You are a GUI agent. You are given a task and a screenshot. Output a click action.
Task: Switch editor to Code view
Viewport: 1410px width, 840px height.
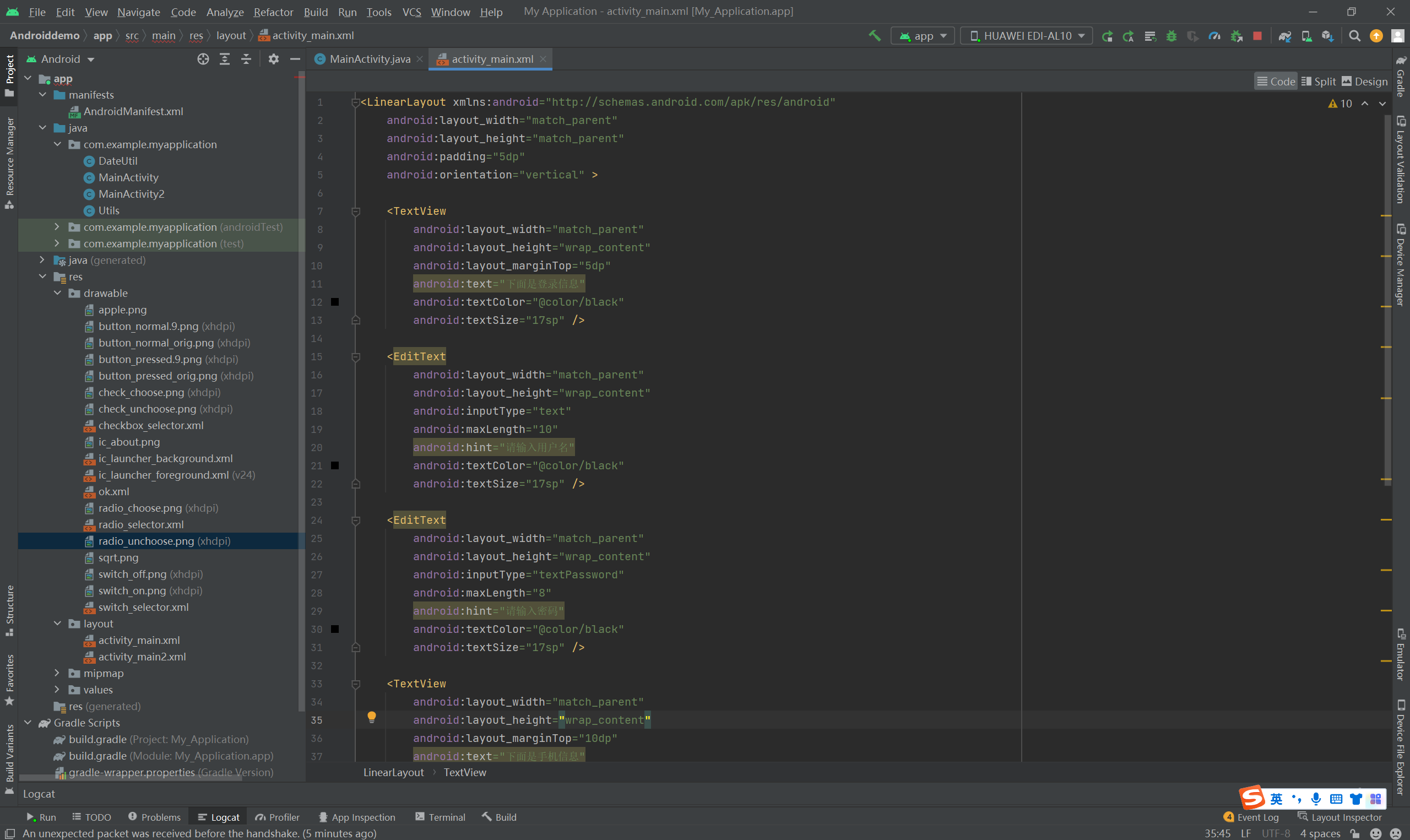point(1276,82)
